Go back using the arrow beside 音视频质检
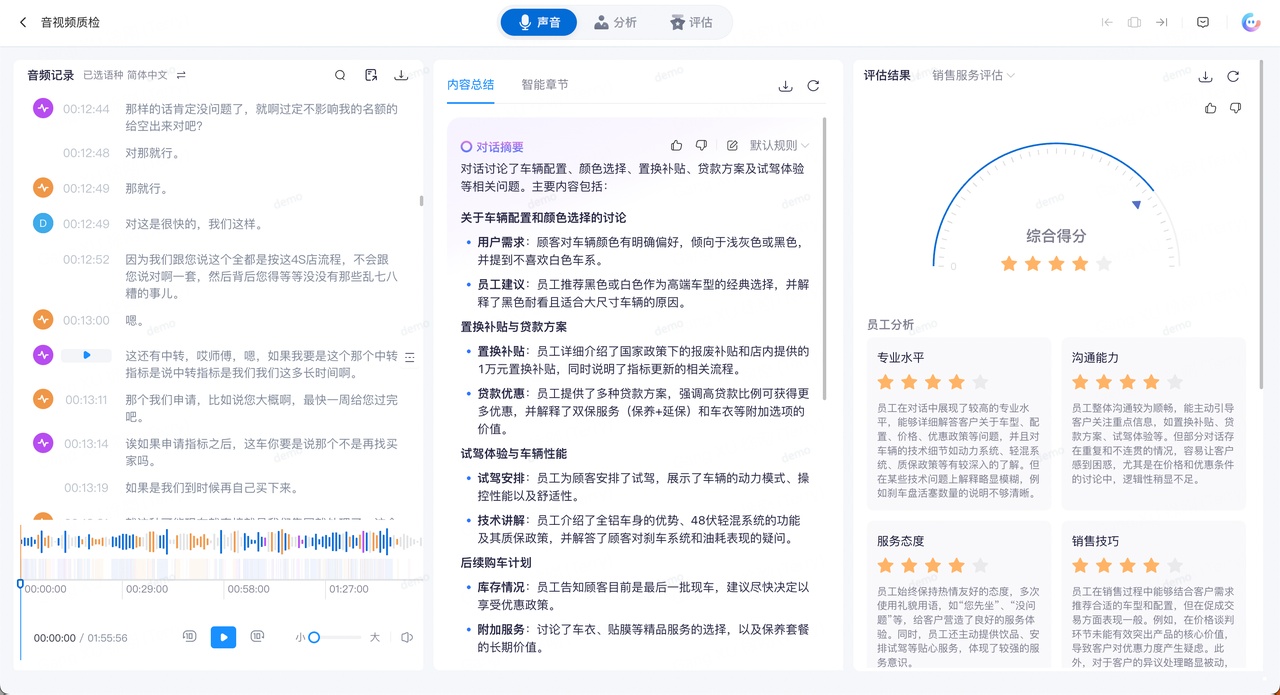 pos(23,22)
